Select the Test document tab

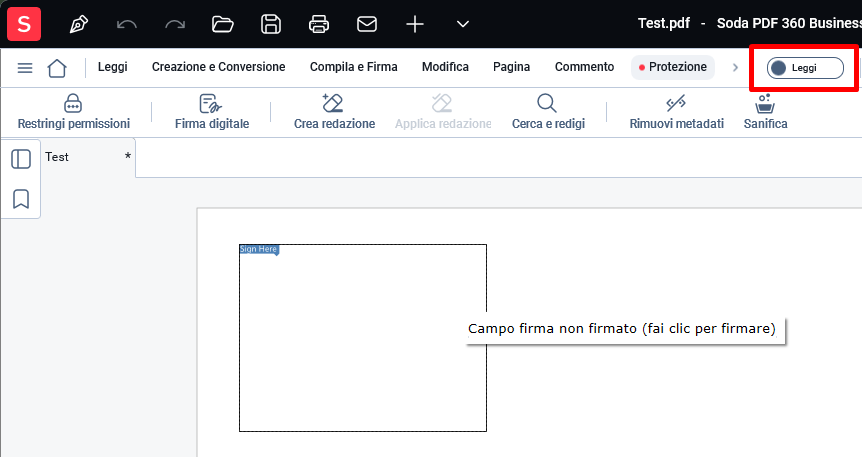coord(88,157)
